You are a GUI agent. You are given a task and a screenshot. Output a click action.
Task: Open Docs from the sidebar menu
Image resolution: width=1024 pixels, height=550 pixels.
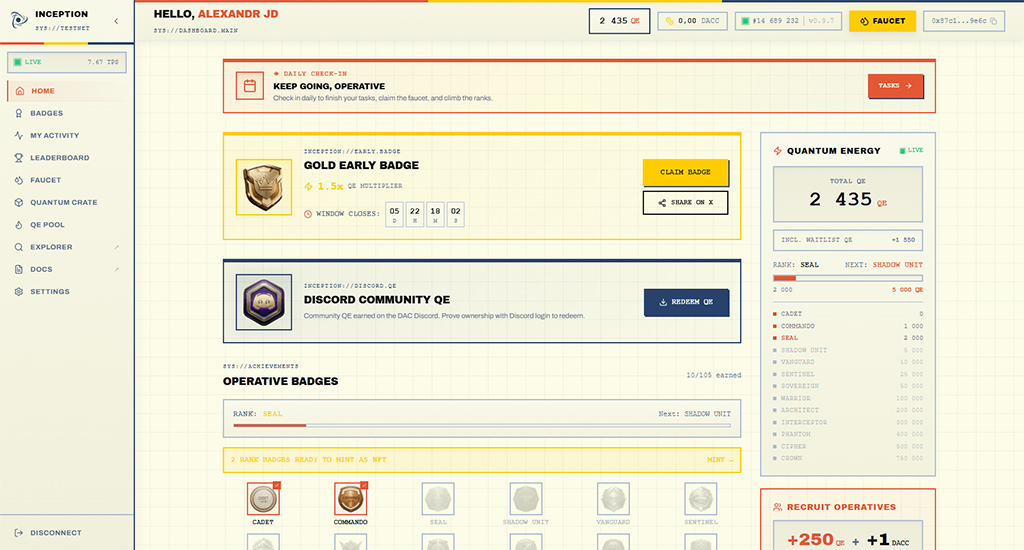tap(41, 270)
